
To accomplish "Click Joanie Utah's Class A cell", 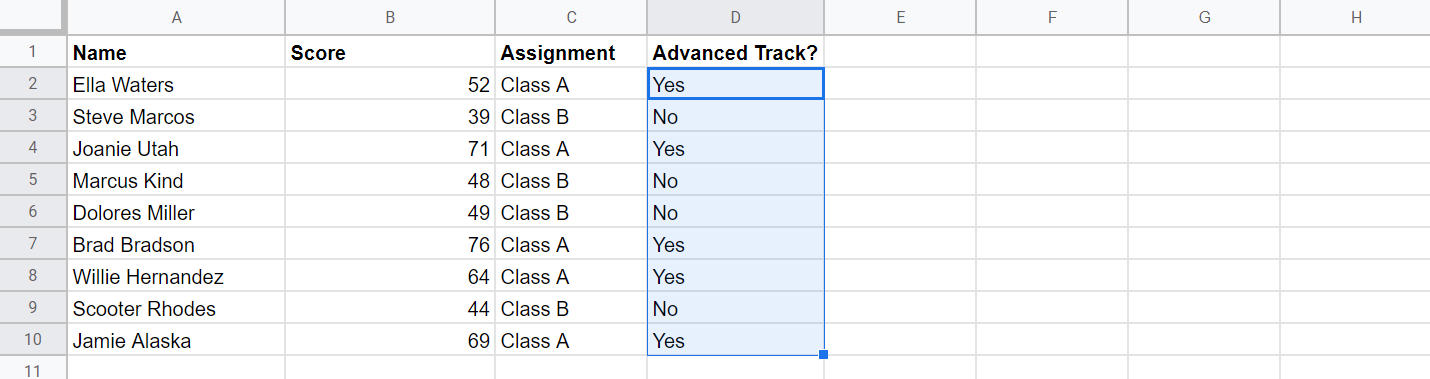I will click(571, 149).
